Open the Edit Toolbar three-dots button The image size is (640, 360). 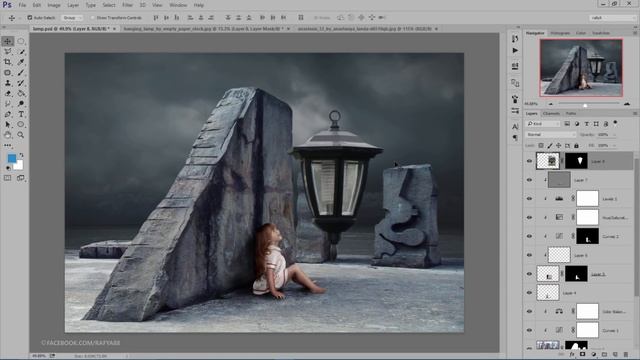click(8, 145)
